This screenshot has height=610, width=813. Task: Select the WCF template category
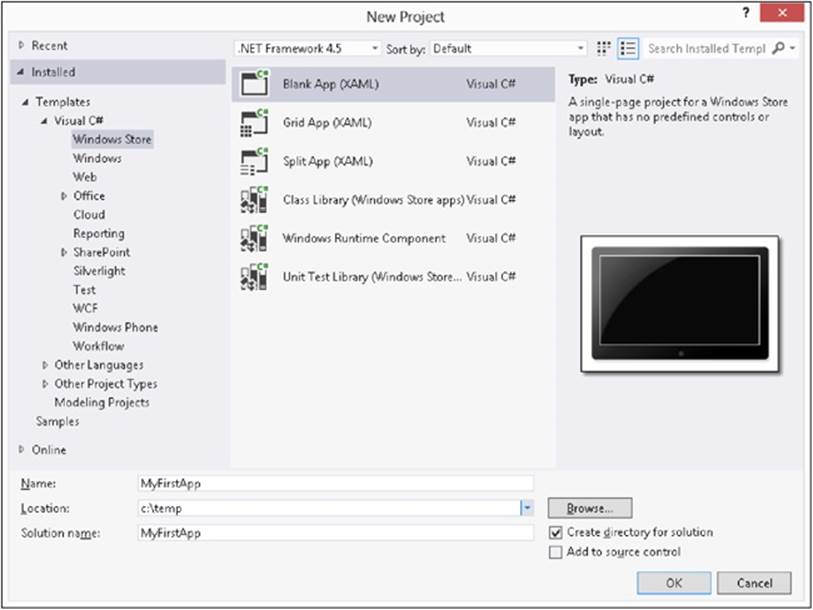click(x=85, y=308)
